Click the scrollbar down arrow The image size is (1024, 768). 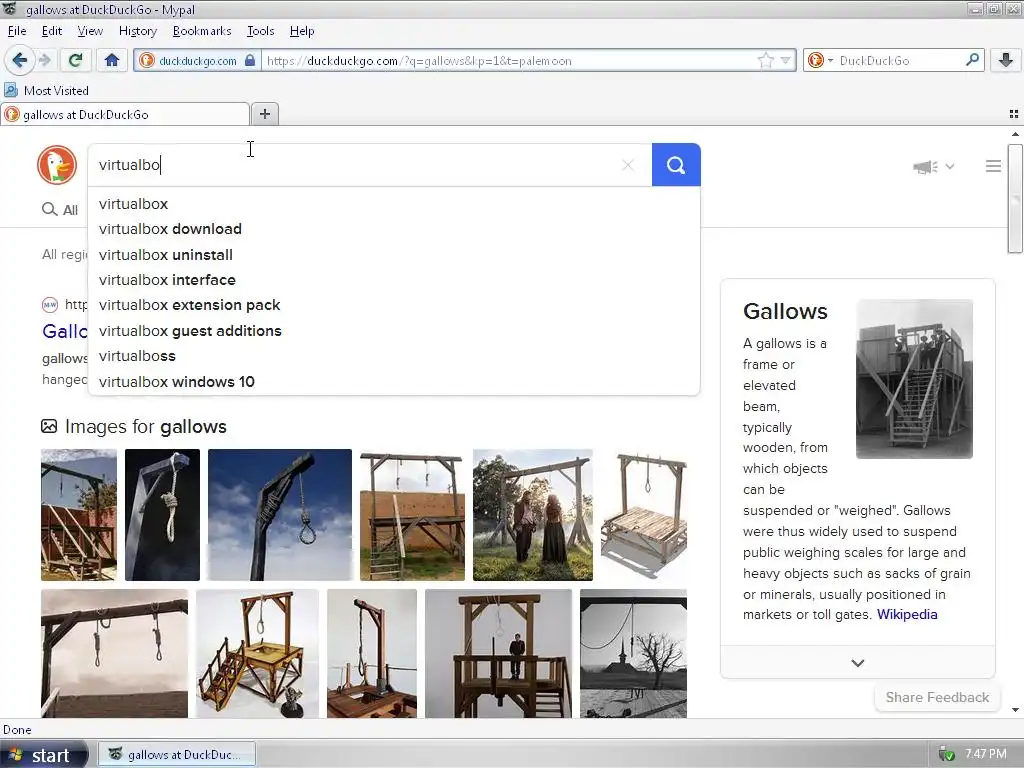click(x=1015, y=710)
